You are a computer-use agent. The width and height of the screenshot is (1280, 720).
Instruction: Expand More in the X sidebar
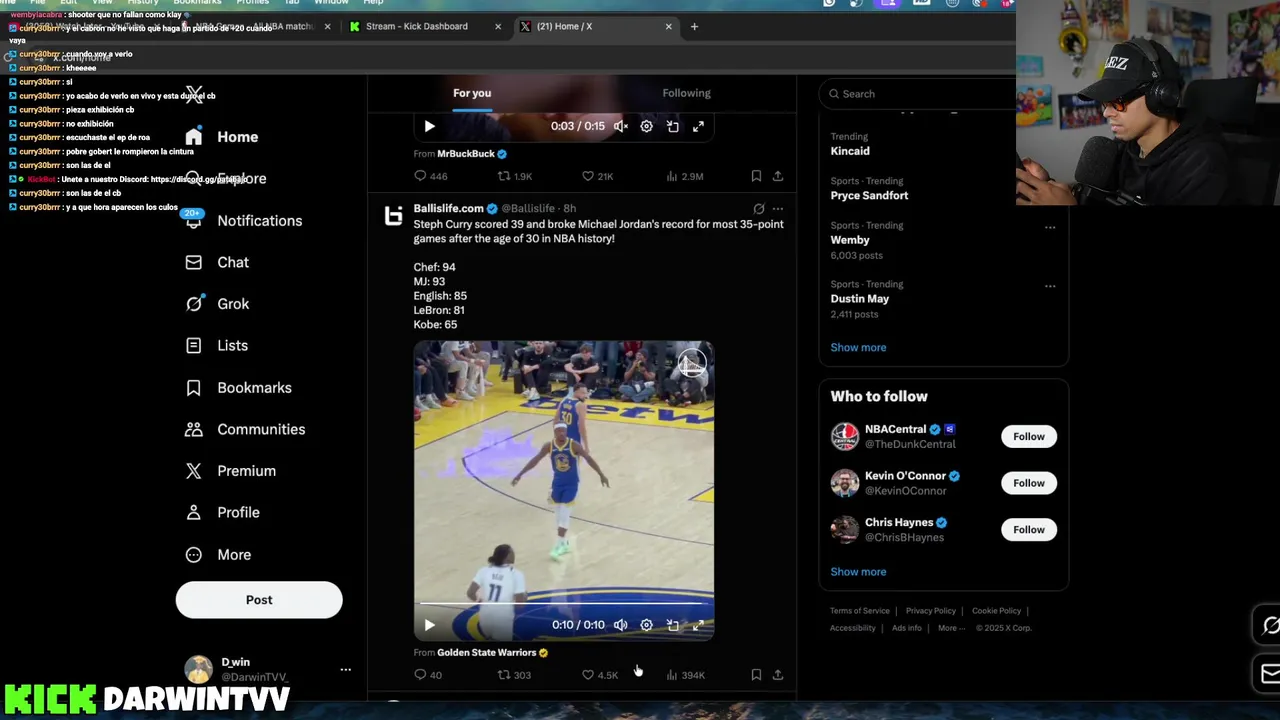tap(218, 555)
